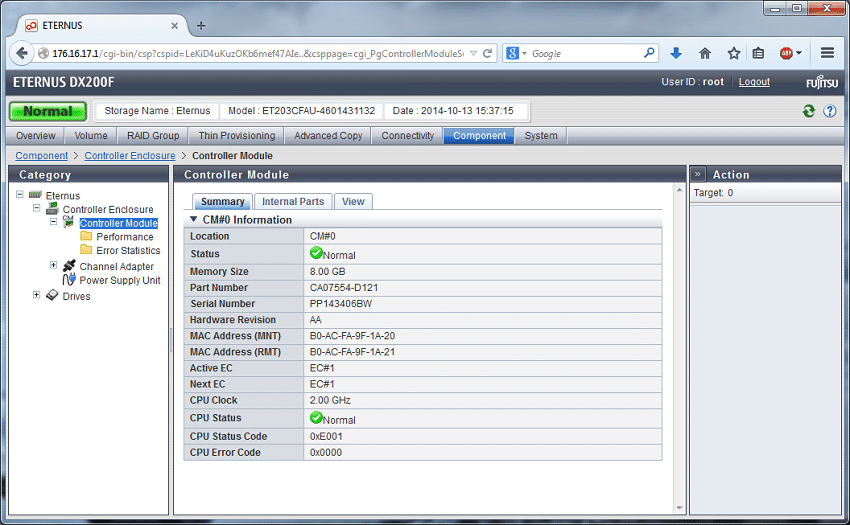This screenshot has height=525, width=850.
Task: Click the Logout link
Action: pos(754,82)
